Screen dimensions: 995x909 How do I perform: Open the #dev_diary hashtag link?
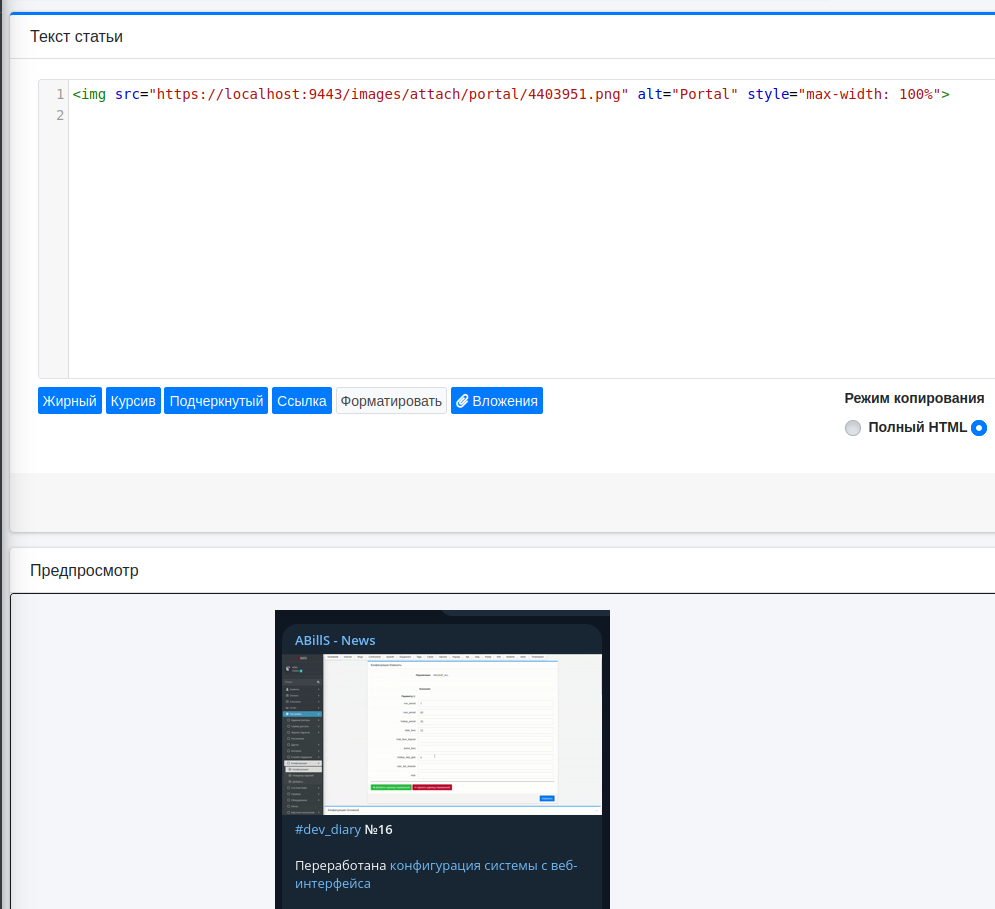(x=328, y=829)
